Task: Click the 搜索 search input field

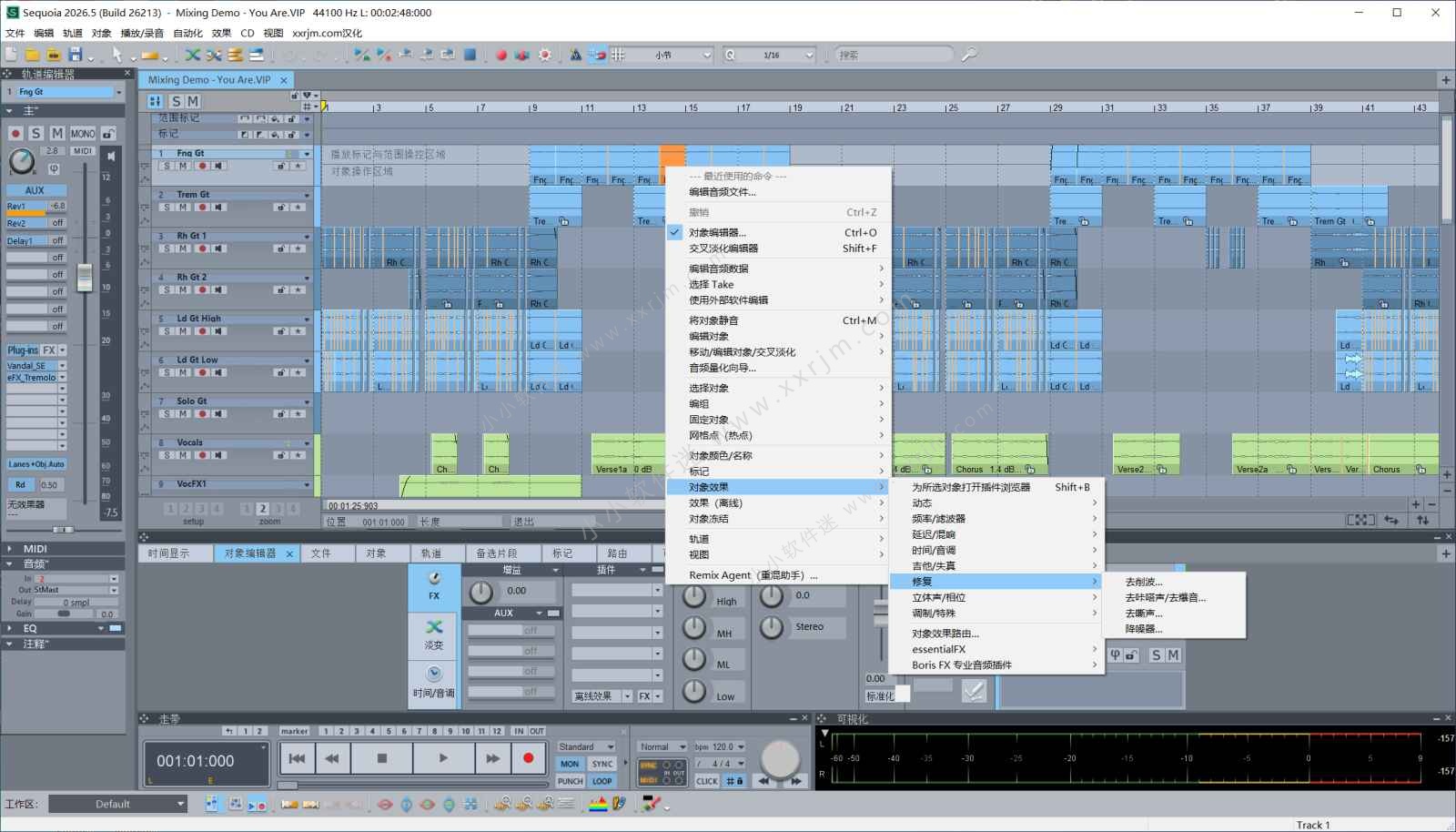Action: pyautogui.click(x=894, y=55)
